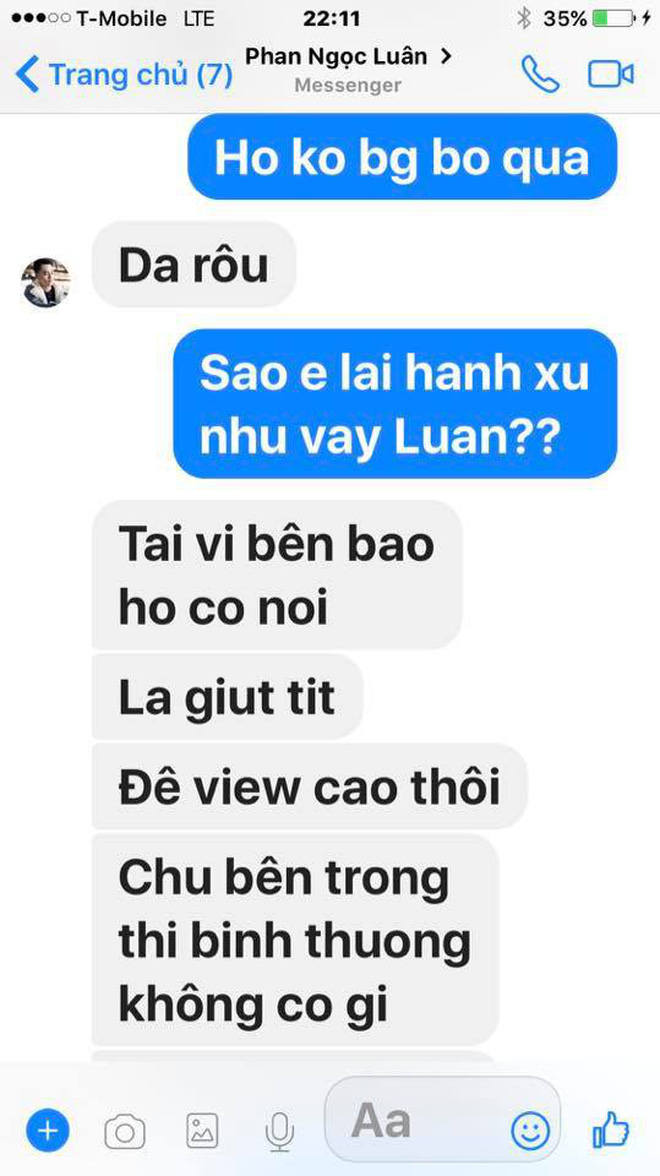Start a video call with the camera icon

tap(610, 74)
